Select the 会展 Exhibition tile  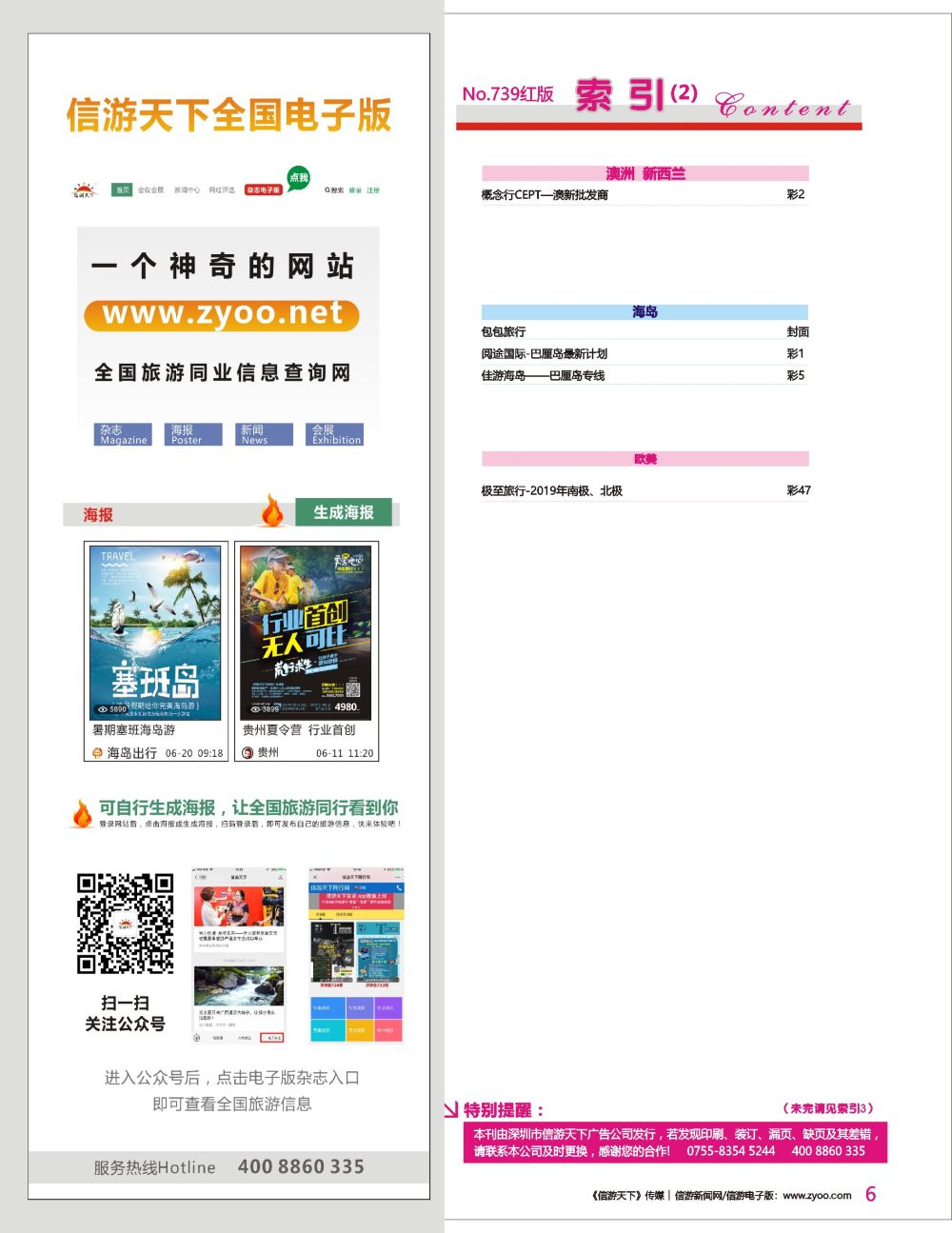click(x=336, y=434)
